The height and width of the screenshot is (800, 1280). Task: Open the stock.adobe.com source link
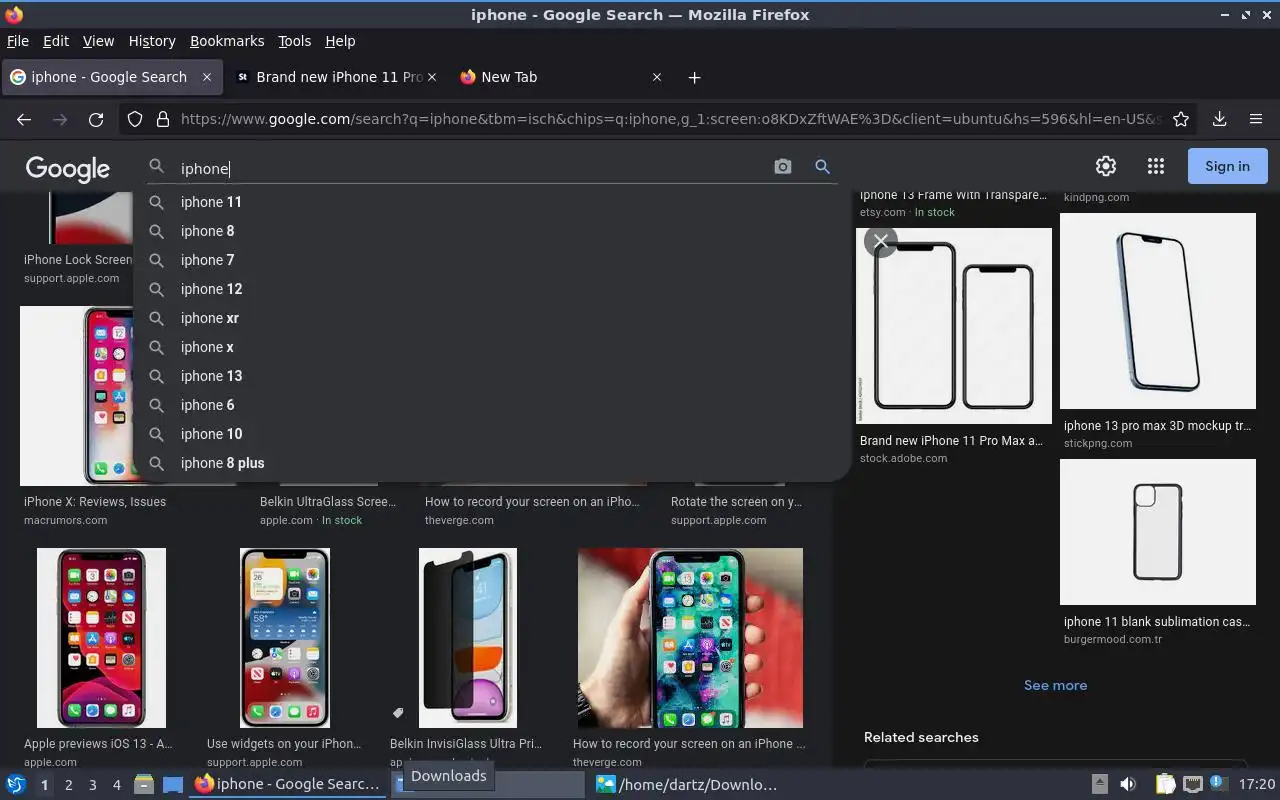tap(903, 458)
